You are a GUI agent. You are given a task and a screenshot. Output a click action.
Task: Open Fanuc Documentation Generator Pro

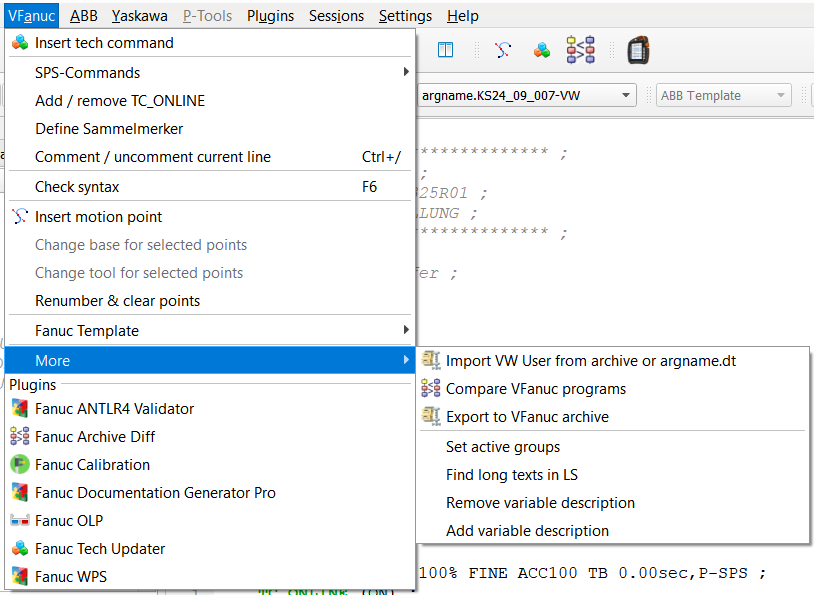pos(210,493)
